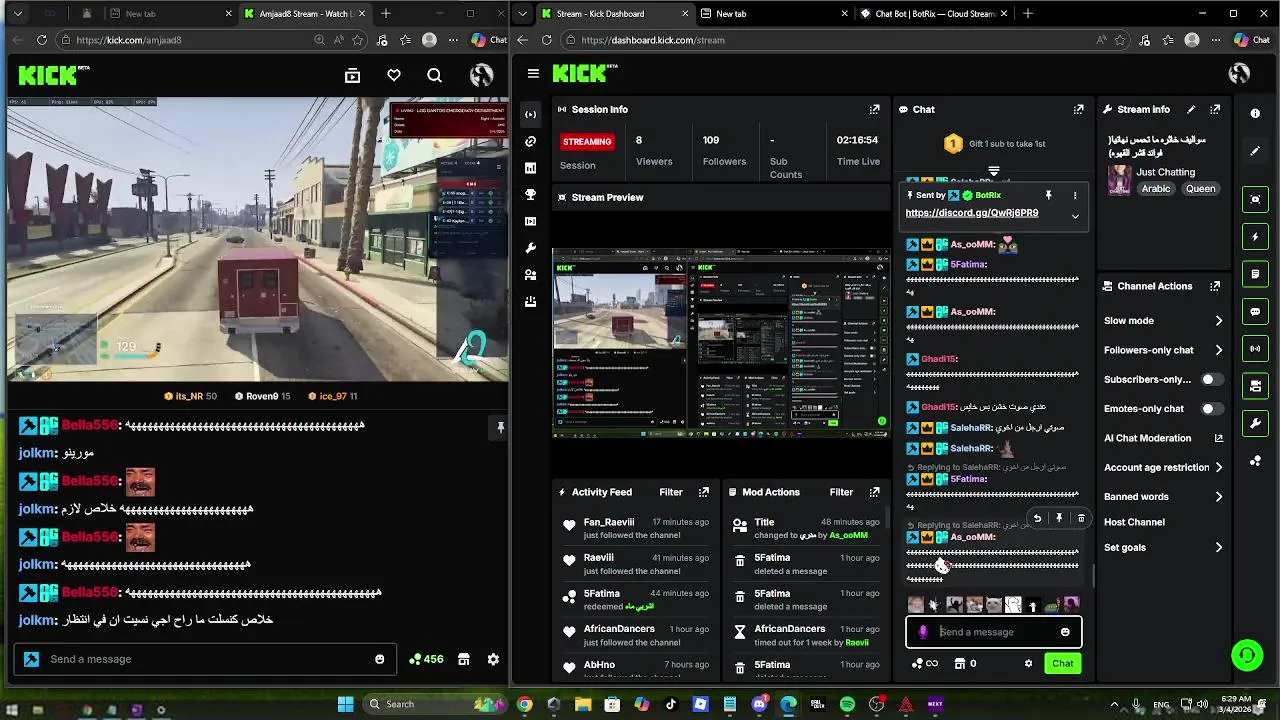The image size is (1280, 720).
Task: Click the green headset support button
Action: tap(1247, 656)
